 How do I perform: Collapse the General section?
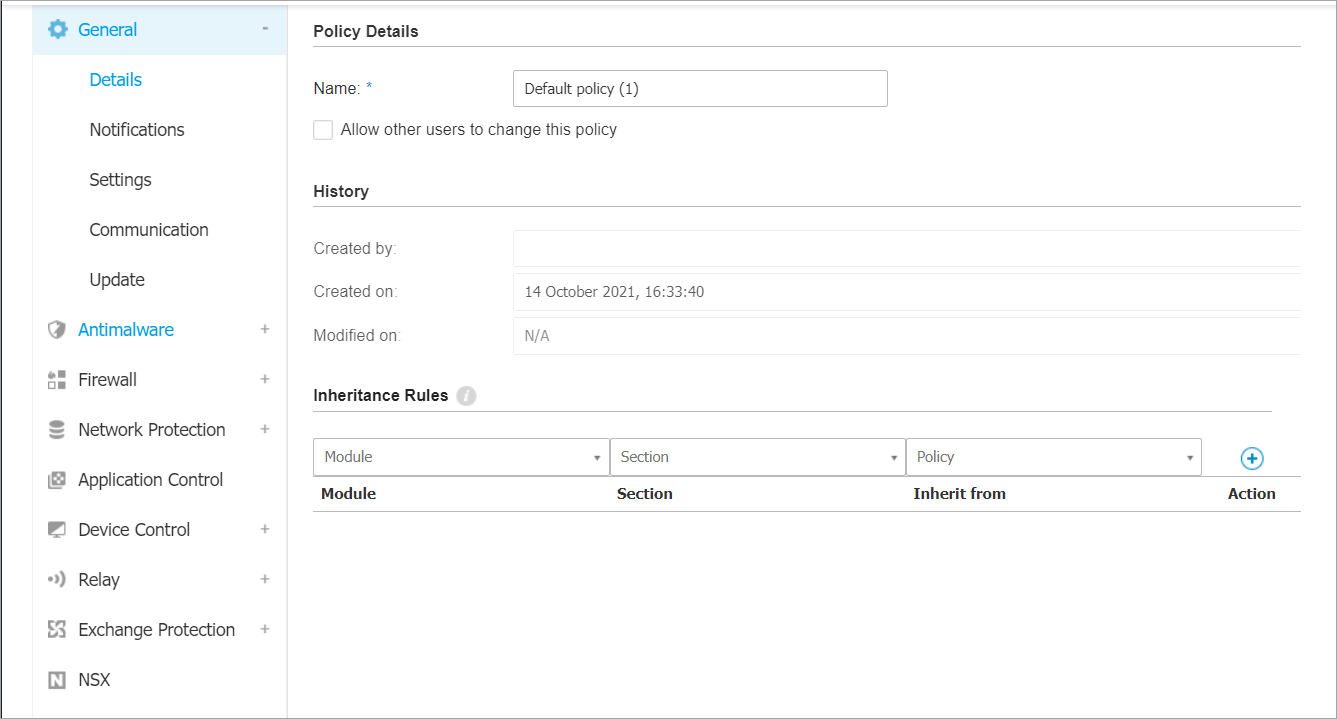click(265, 29)
